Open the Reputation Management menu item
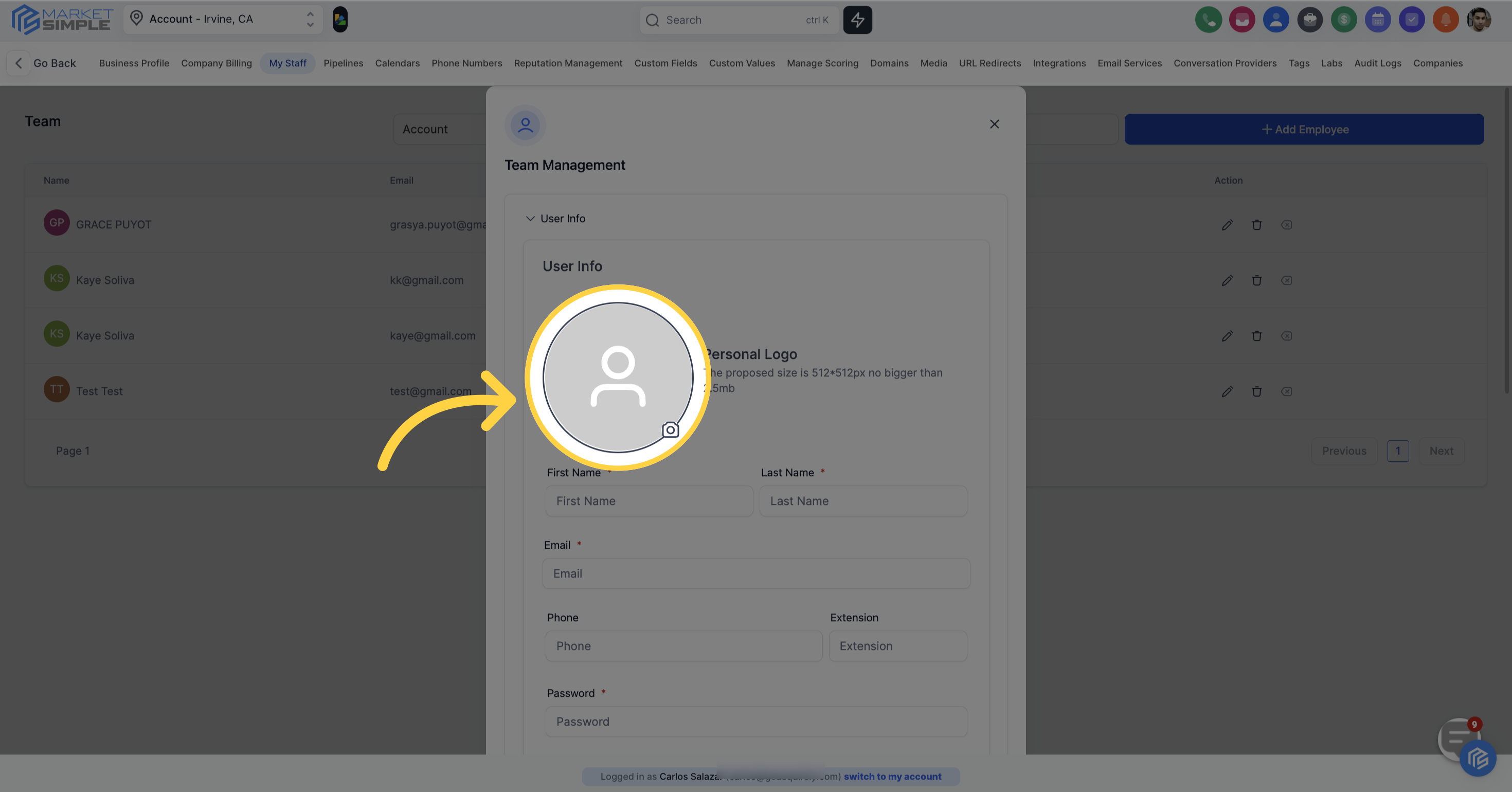This screenshot has width=1512, height=792. [x=568, y=63]
